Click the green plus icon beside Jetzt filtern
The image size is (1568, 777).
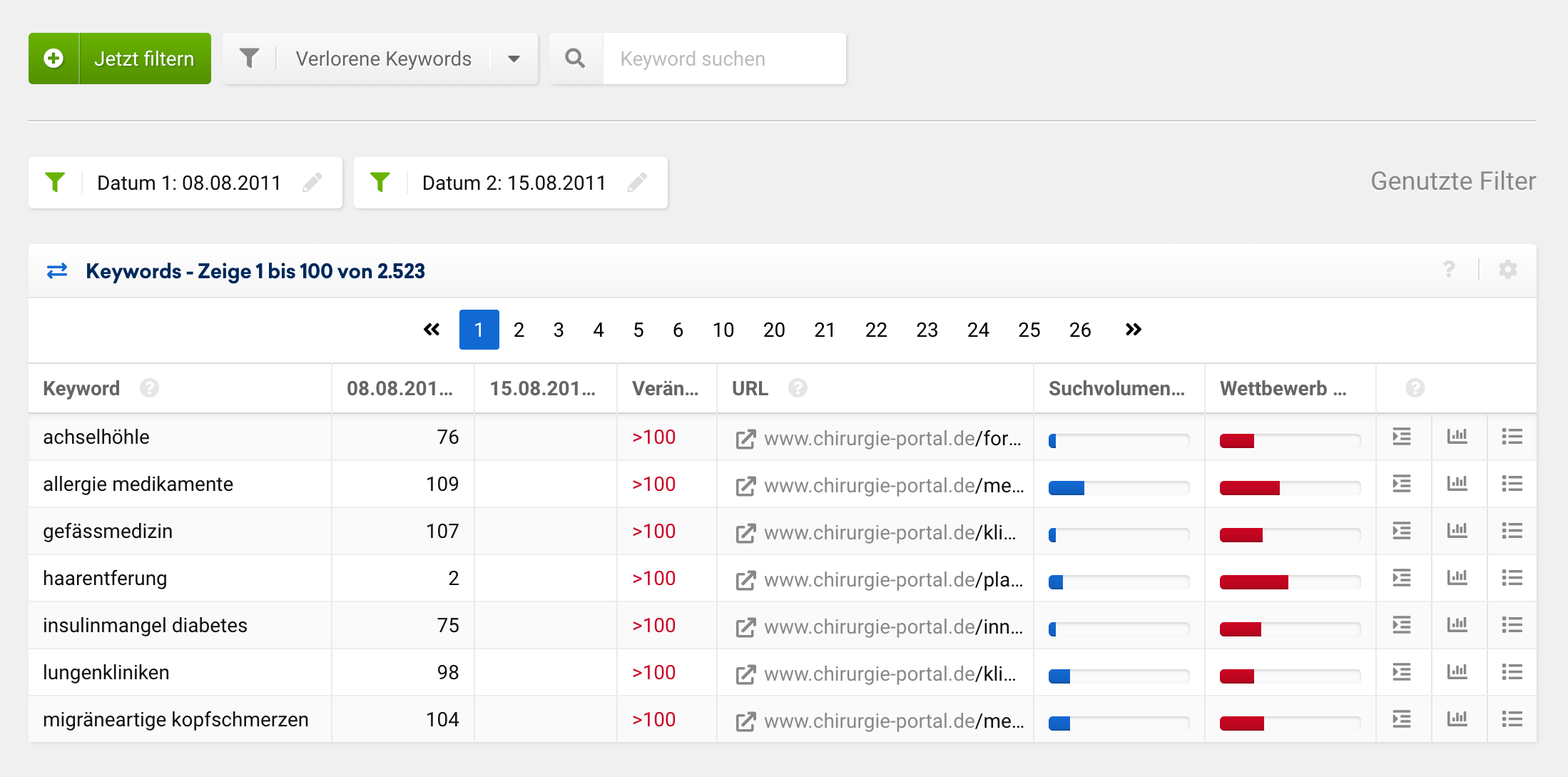54,59
